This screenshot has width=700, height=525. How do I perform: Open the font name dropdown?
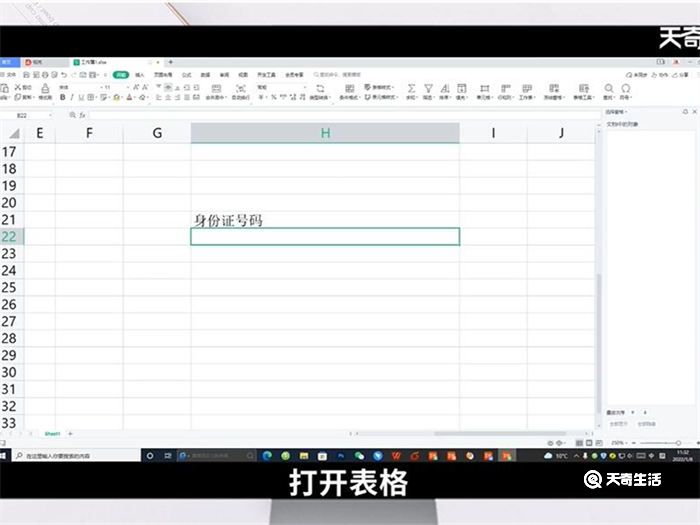point(103,88)
